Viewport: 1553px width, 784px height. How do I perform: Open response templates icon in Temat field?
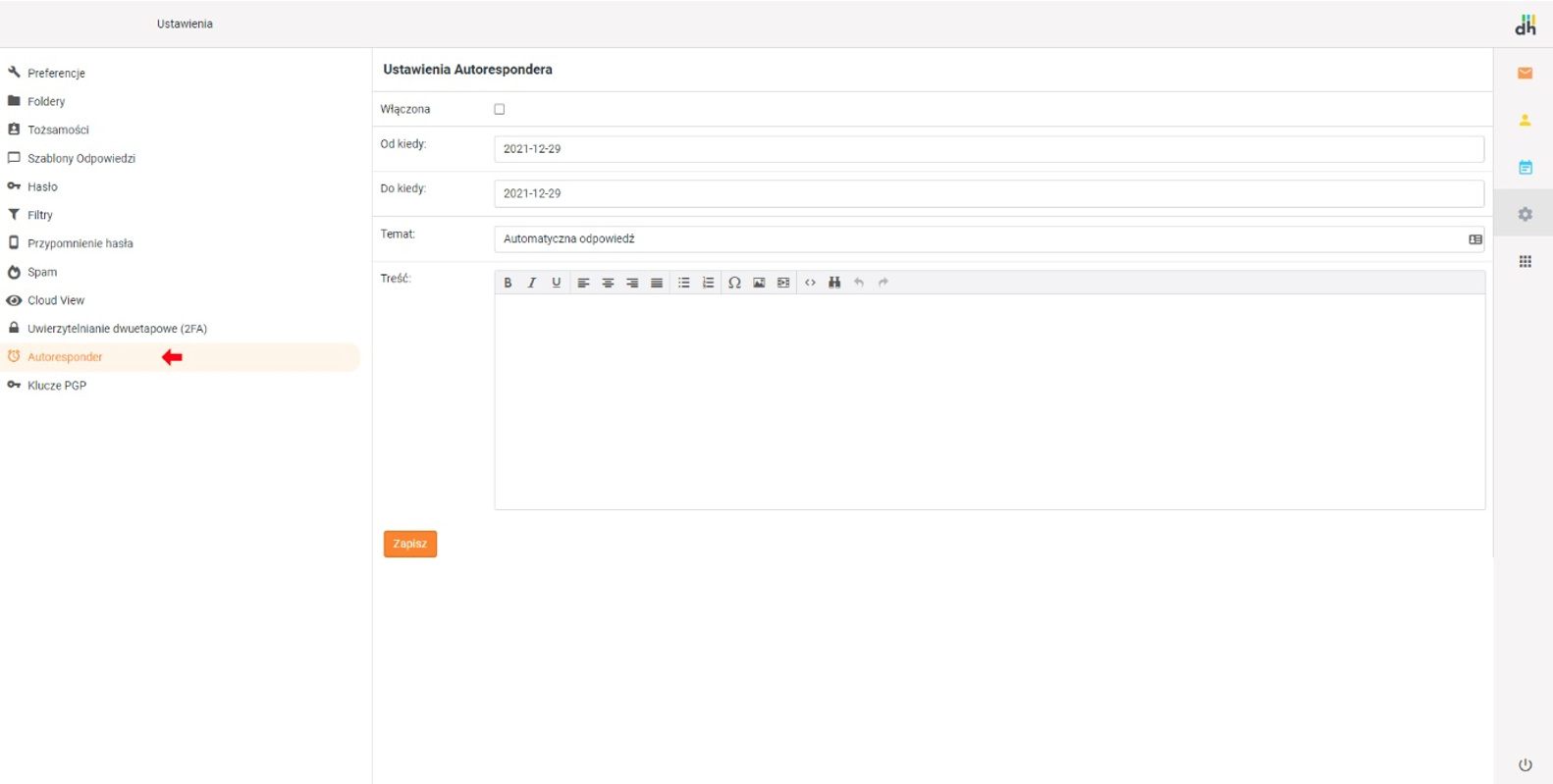click(x=1474, y=239)
